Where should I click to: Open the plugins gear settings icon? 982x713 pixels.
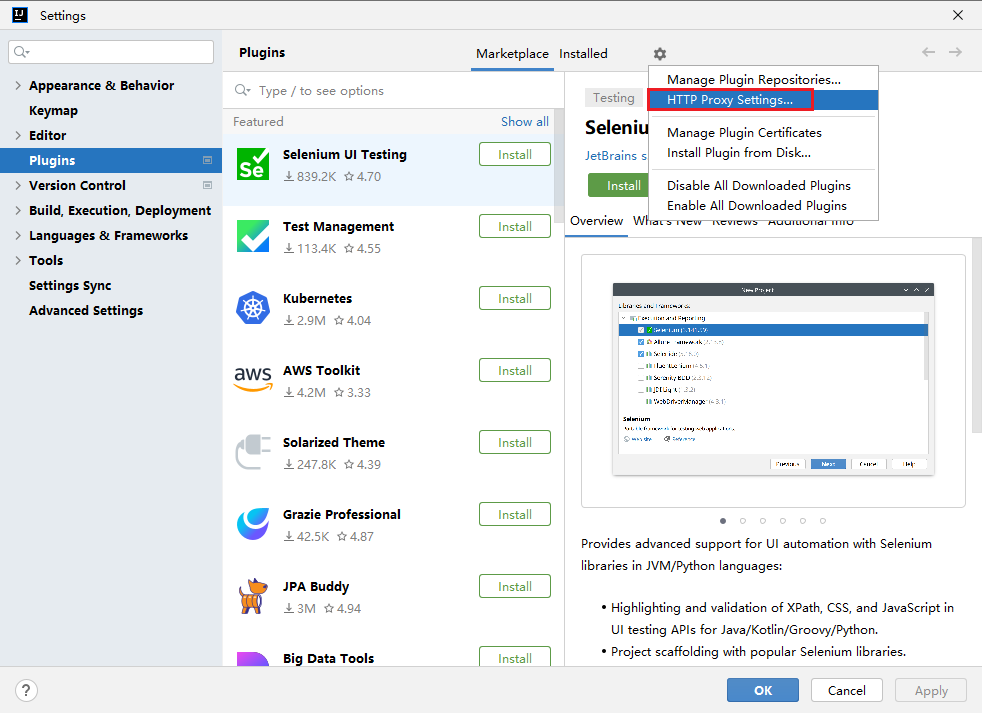point(659,54)
